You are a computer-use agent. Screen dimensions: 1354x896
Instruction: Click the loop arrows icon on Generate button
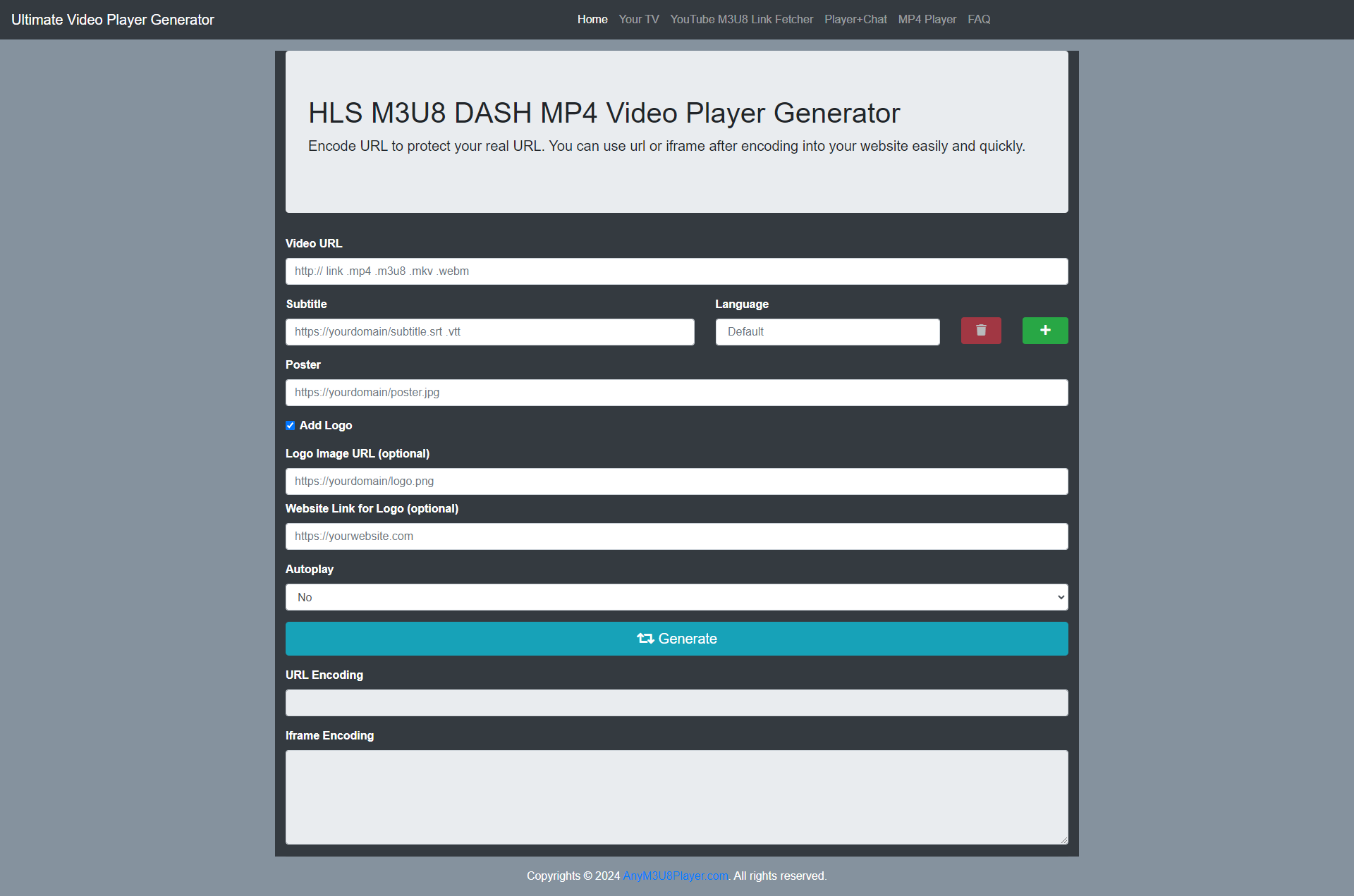[646, 639]
